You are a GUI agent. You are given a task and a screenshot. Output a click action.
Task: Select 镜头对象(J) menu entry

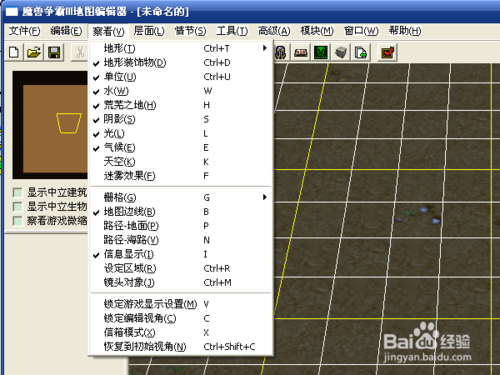click(181, 283)
